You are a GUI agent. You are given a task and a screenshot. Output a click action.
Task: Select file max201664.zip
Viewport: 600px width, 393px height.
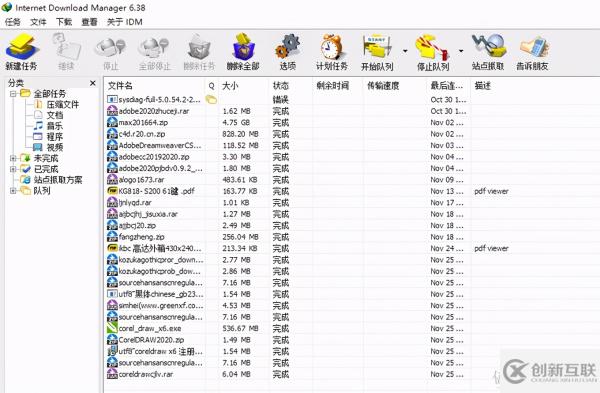click(143, 123)
